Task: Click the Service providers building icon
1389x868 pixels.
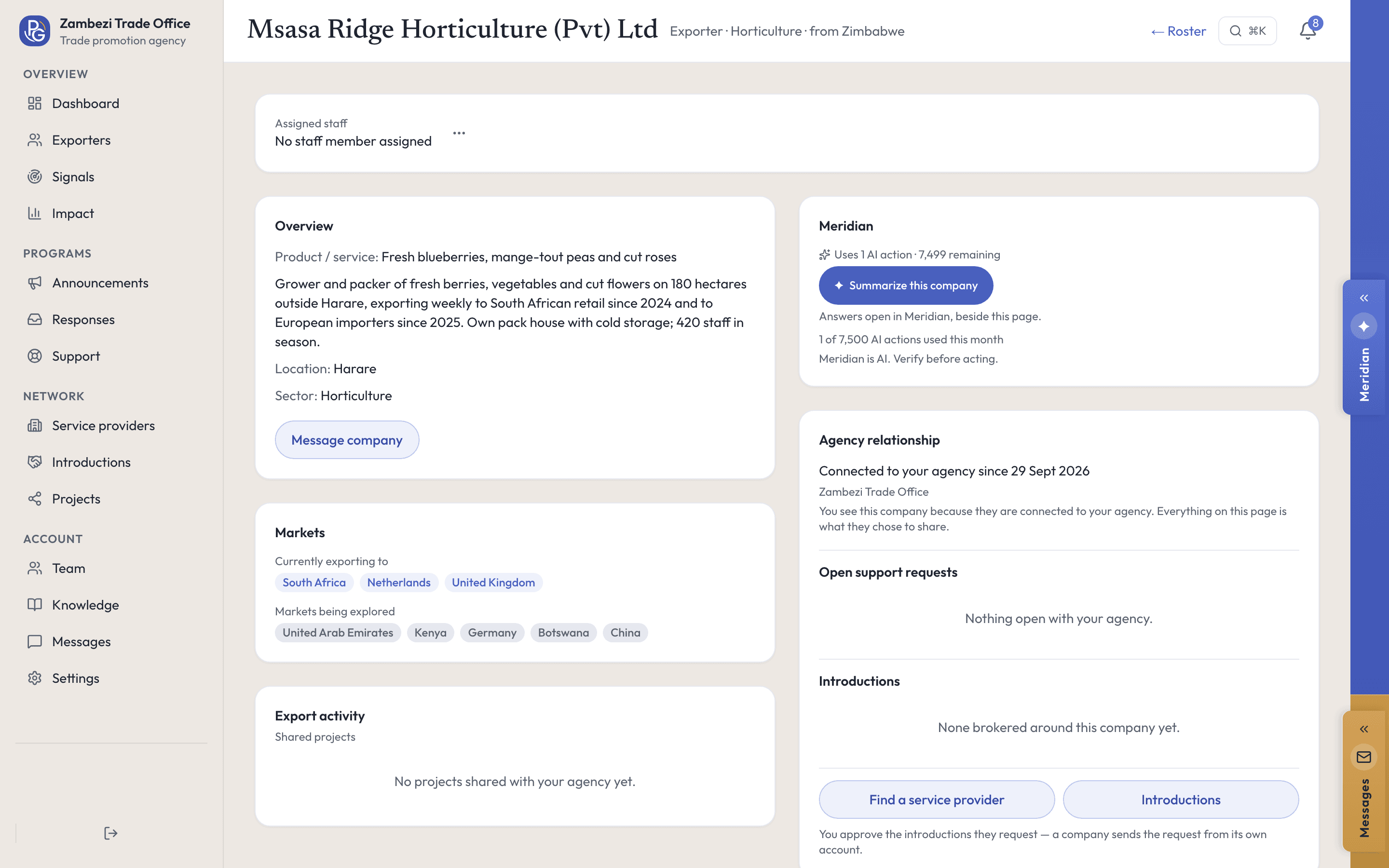Action: pyautogui.click(x=34, y=426)
